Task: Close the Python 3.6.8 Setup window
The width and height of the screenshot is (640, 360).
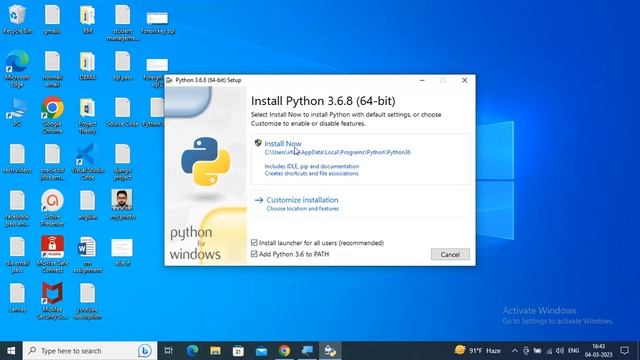Action: [464, 80]
